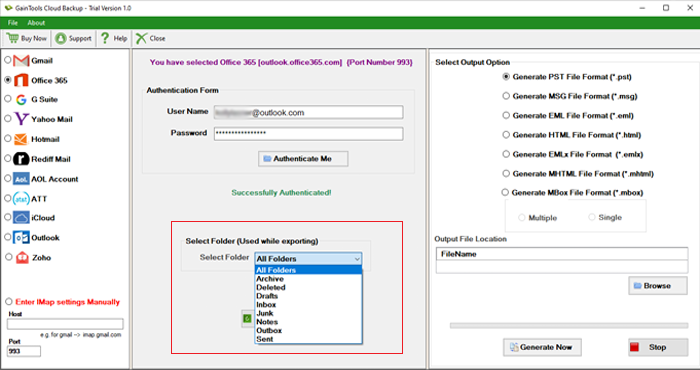Click the Outlook blue logo icon
This screenshot has height=370, width=700.
[x=21, y=237]
